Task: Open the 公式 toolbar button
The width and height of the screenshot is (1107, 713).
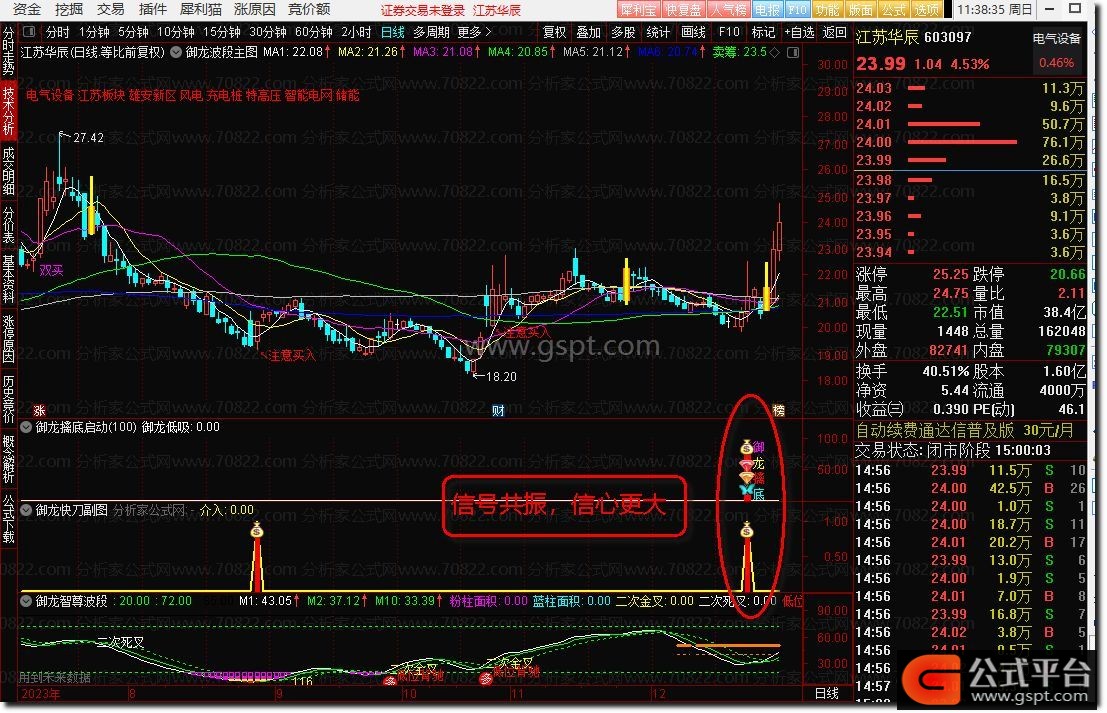Action: 893,10
